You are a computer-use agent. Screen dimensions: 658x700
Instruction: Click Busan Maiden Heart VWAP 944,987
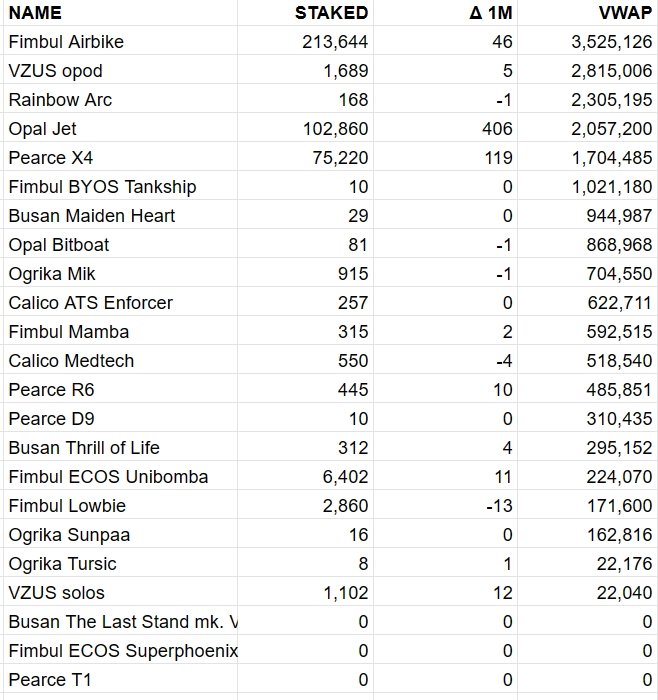pyautogui.click(x=610, y=216)
